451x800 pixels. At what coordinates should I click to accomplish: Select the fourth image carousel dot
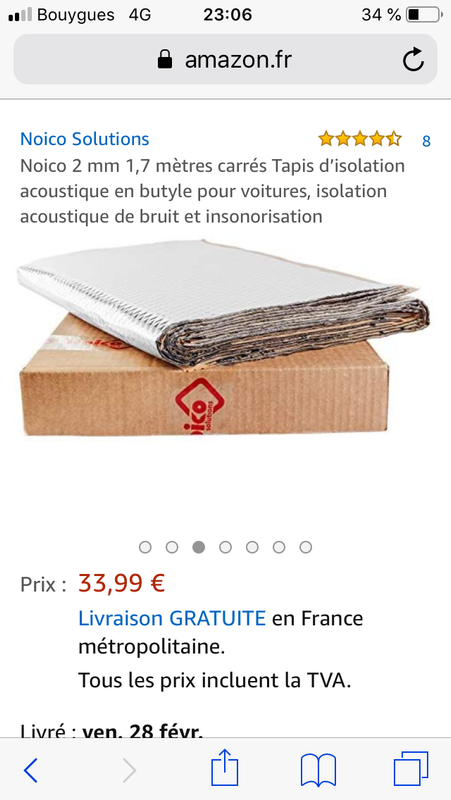click(225, 547)
